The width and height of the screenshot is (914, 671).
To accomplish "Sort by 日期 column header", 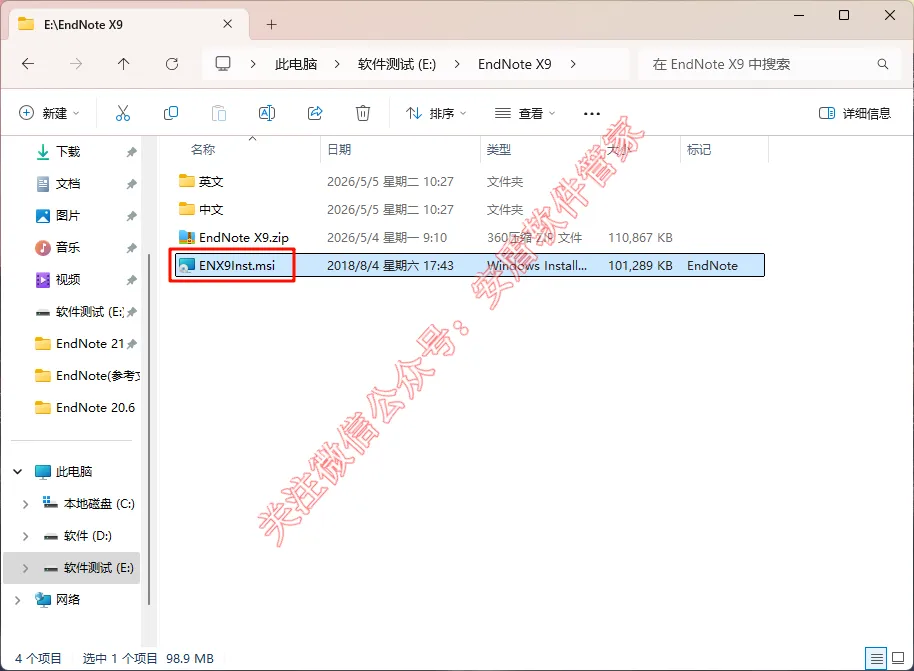I will tap(339, 150).
